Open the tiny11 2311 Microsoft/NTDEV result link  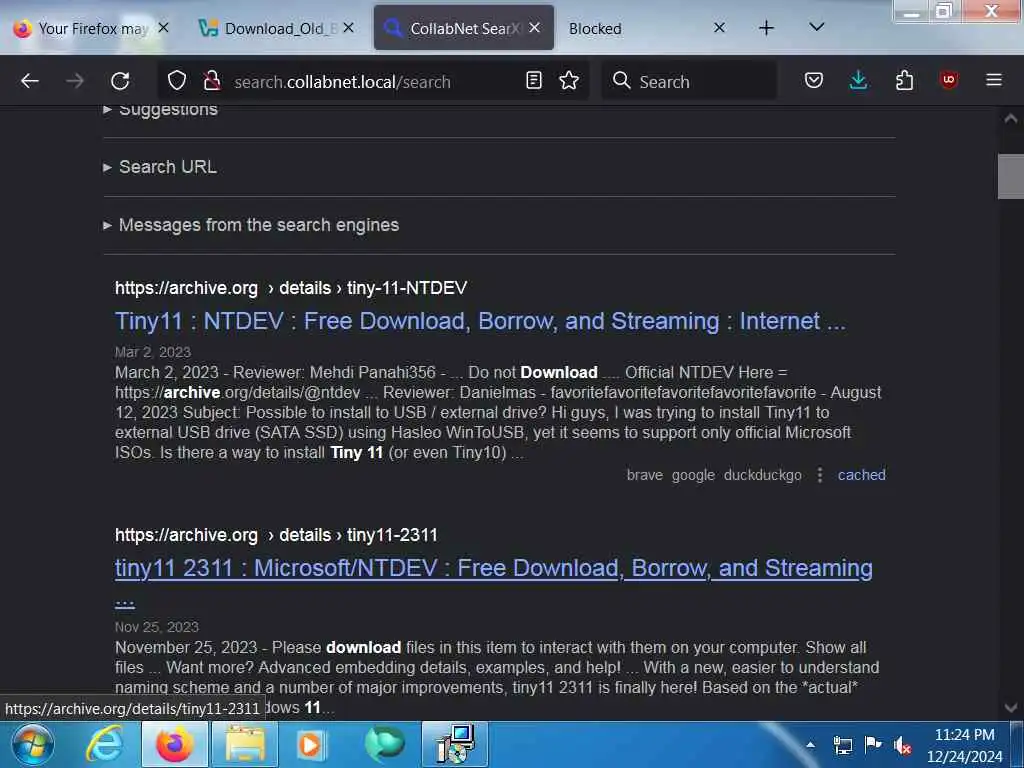[x=494, y=568]
